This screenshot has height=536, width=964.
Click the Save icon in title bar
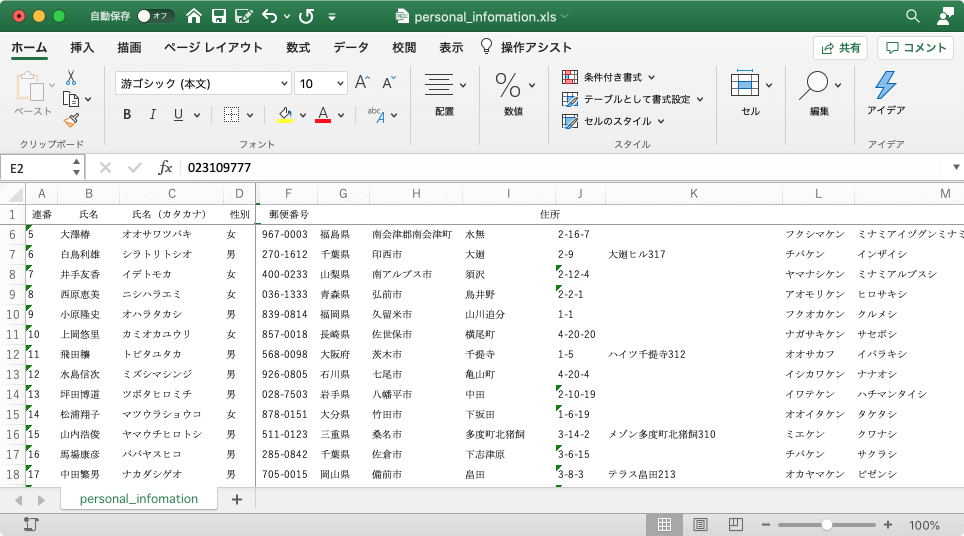click(x=218, y=16)
